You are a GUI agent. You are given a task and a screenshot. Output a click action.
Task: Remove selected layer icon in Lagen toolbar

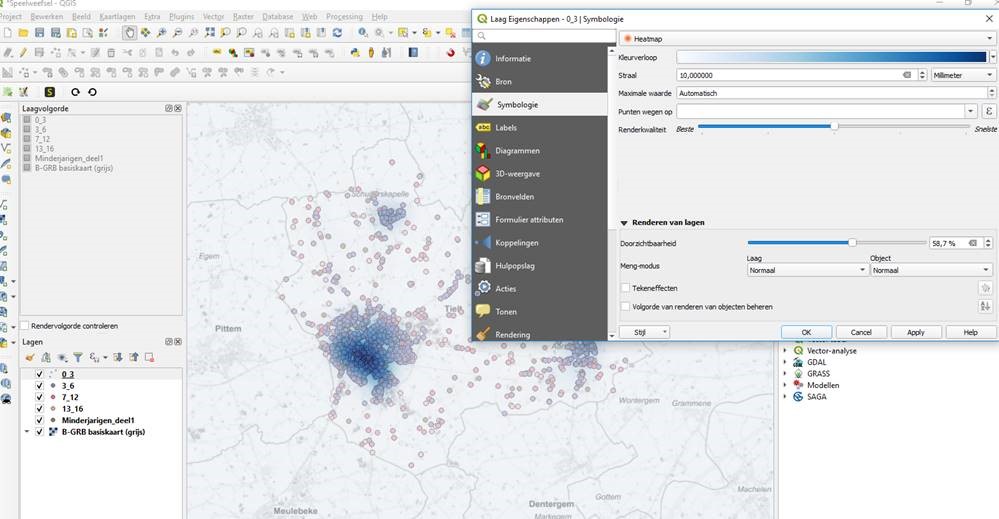coord(149,358)
